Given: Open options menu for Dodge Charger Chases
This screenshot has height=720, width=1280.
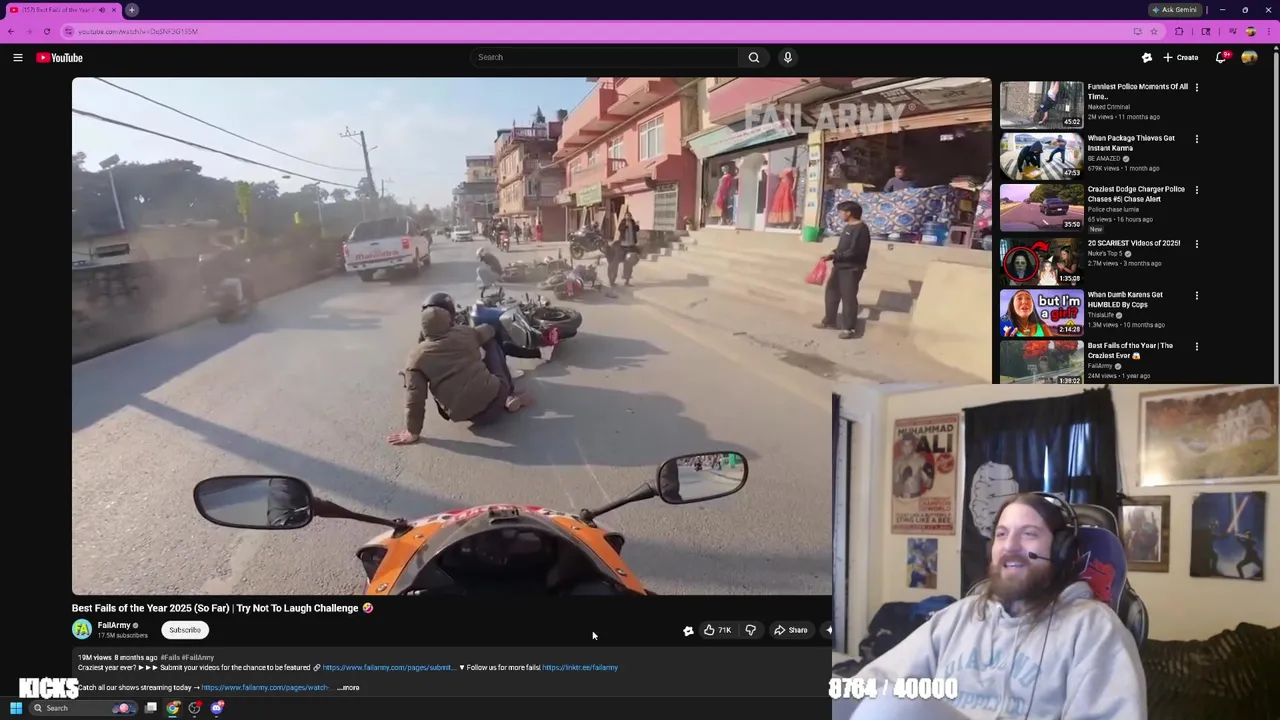Looking at the screenshot, I should click(1197, 190).
